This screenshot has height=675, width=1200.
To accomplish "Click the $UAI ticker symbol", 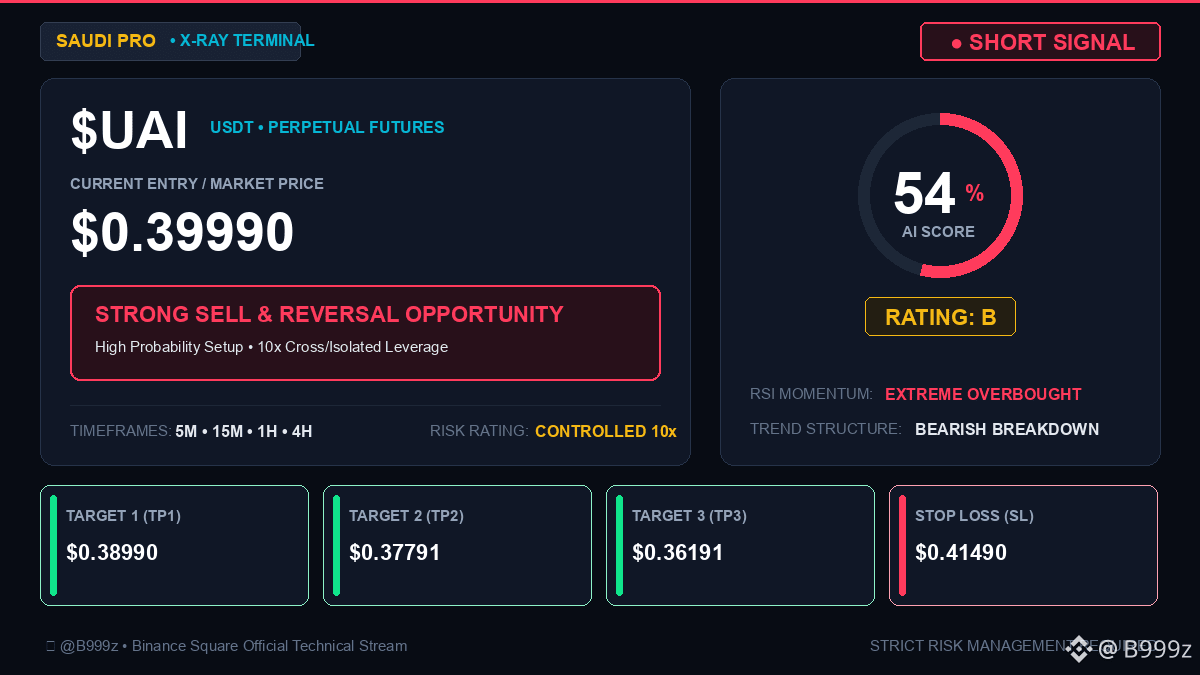I will (x=129, y=131).
